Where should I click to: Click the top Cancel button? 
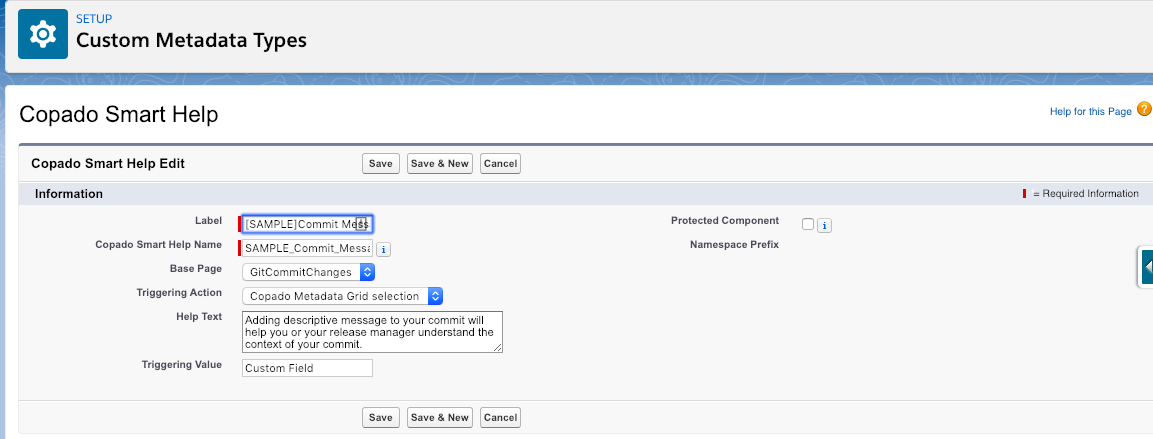coord(500,163)
